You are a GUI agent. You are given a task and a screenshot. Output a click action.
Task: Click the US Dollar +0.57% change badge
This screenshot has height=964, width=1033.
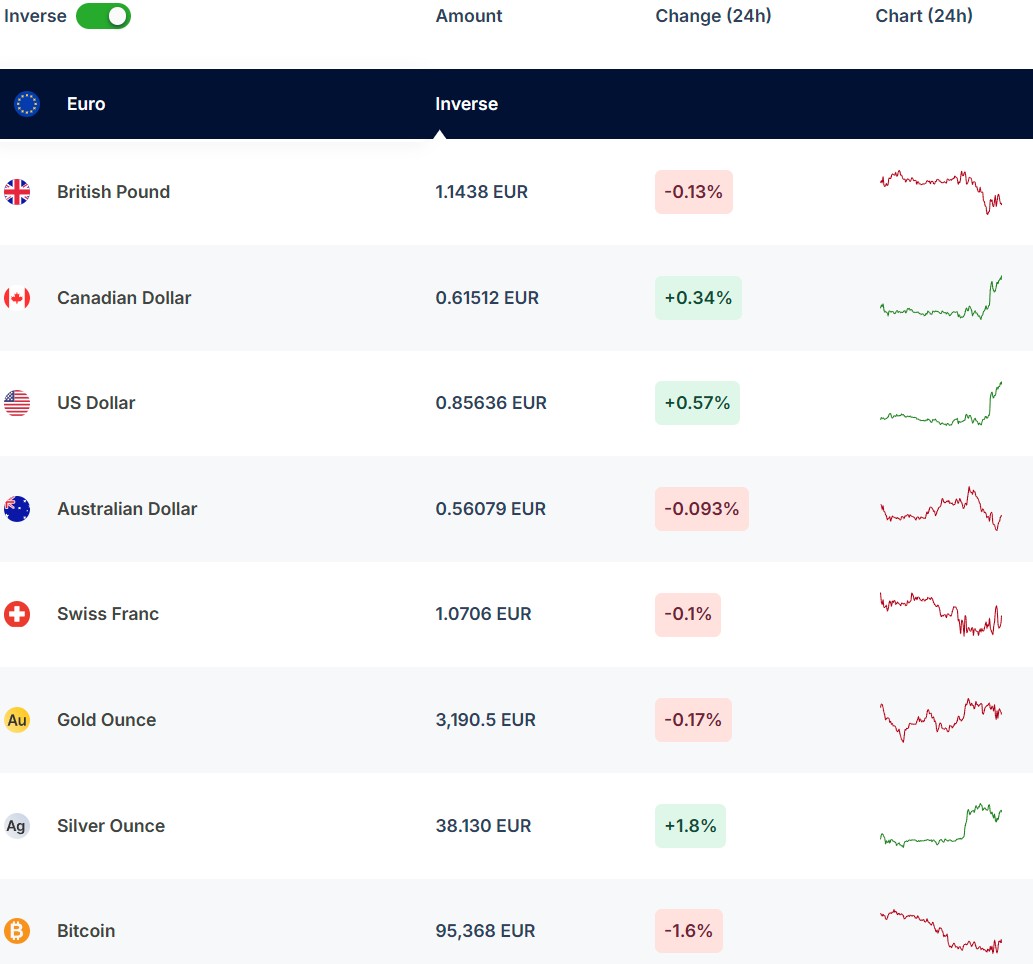tap(697, 403)
